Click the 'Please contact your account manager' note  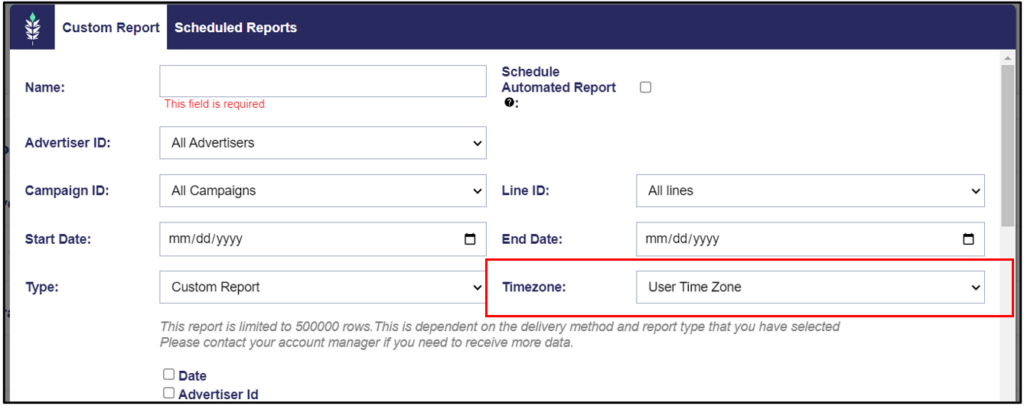pos(366,342)
